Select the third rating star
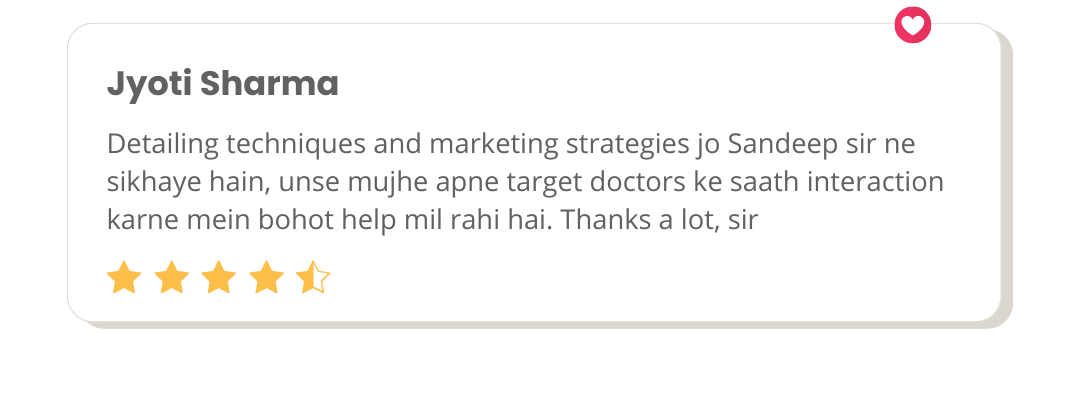Image resolution: width=1080 pixels, height=400 pixels. (x=219, y=277)
